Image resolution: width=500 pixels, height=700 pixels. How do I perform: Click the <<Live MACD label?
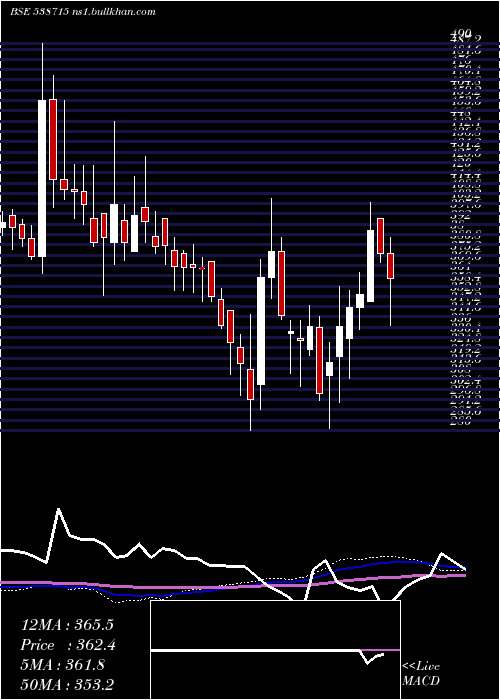coord(421,674)
